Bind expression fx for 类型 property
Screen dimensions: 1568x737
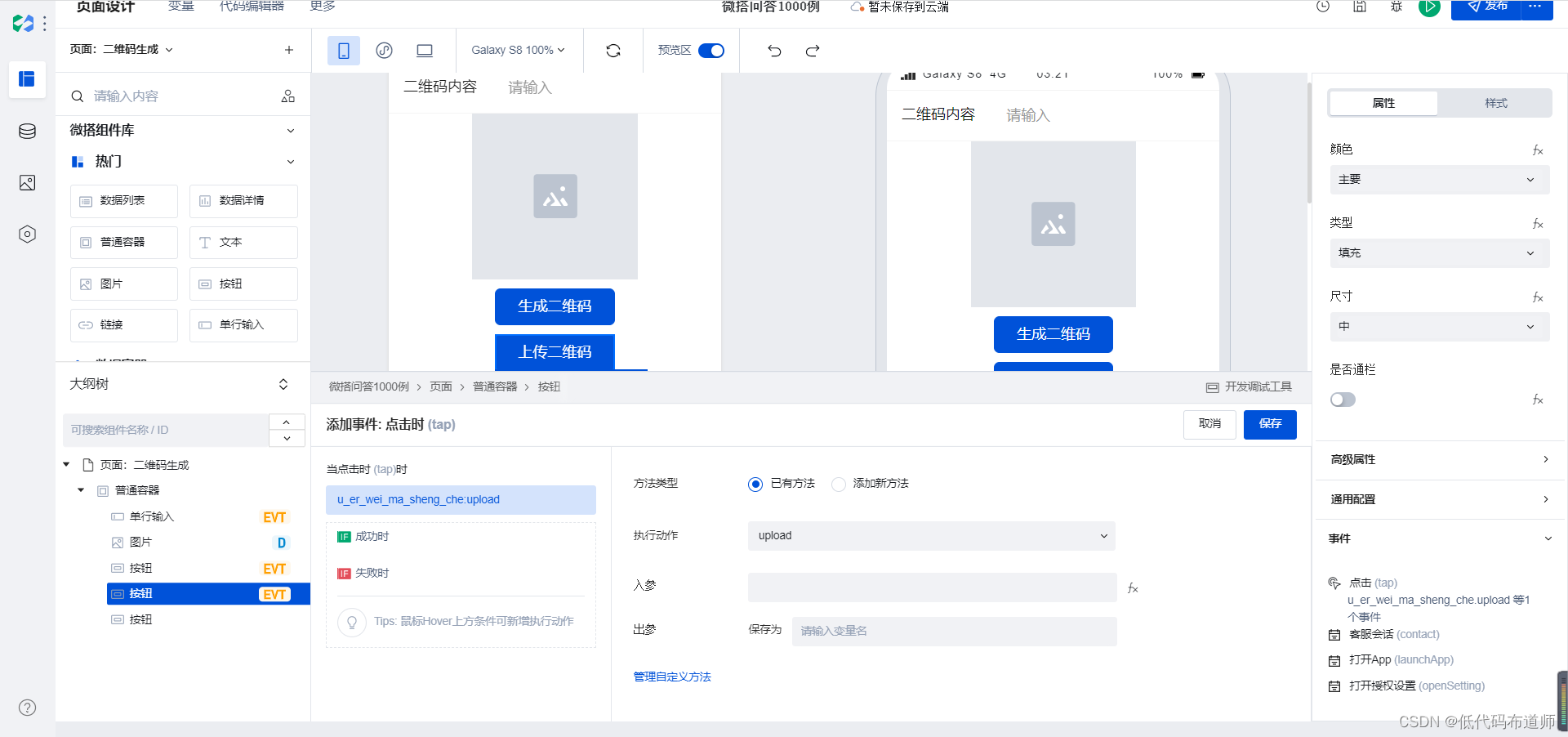[x=1538, y=224]
